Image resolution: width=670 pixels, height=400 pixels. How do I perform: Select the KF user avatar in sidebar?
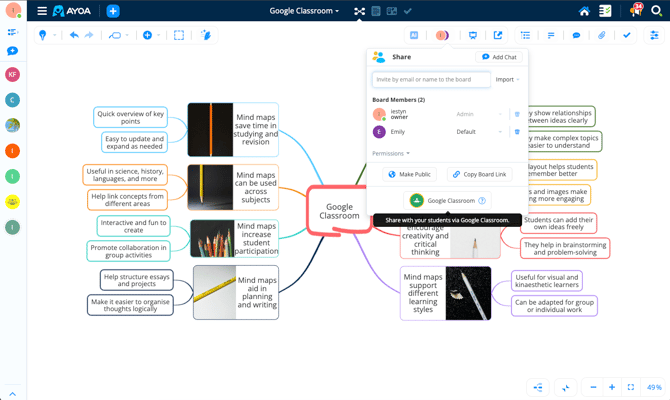pyautogui.click(x=12, y=74)
